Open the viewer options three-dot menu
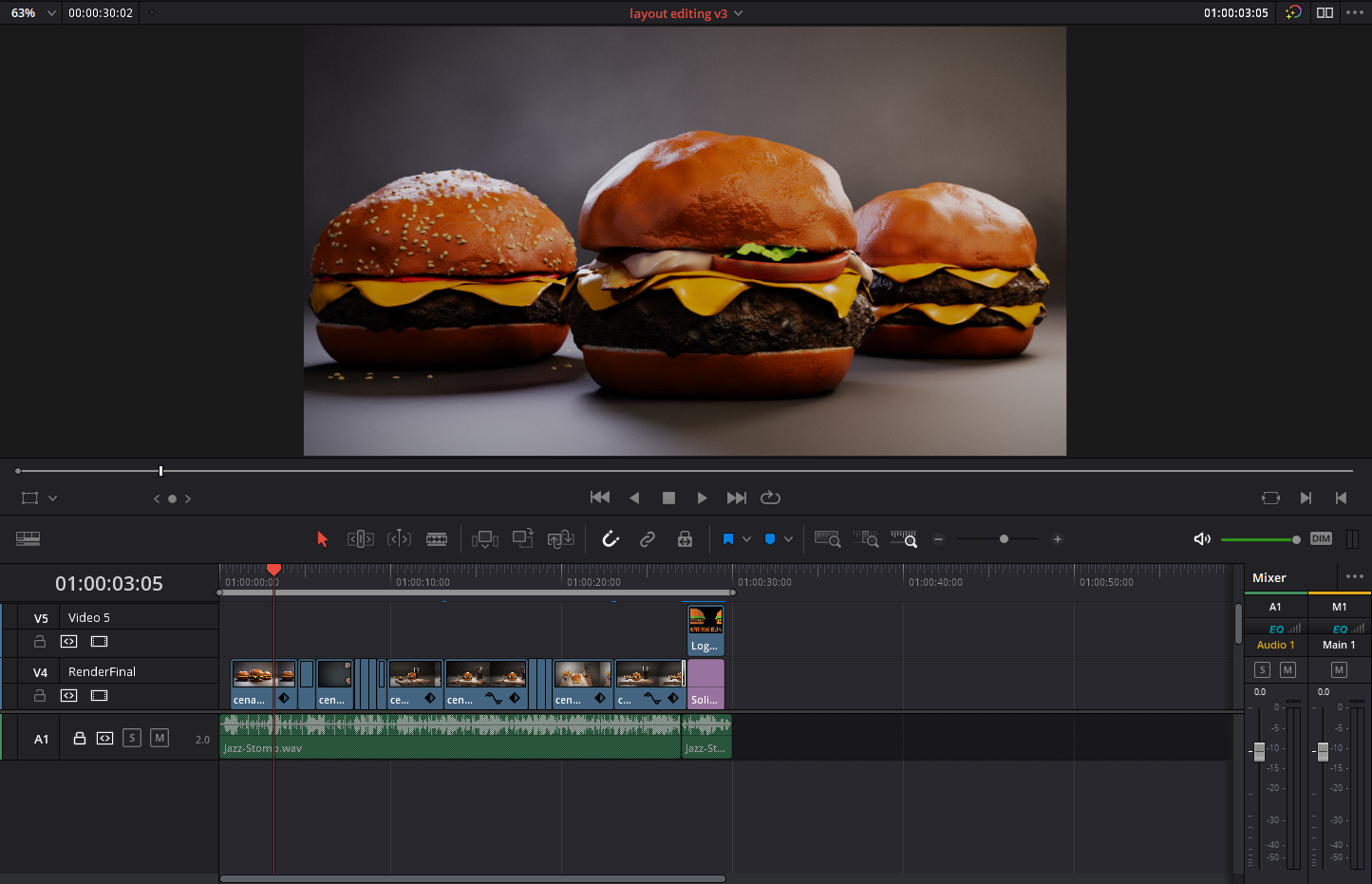The width and height of the screenshot is (1372, 884). pyautogui.click(x=1355, y=13)
